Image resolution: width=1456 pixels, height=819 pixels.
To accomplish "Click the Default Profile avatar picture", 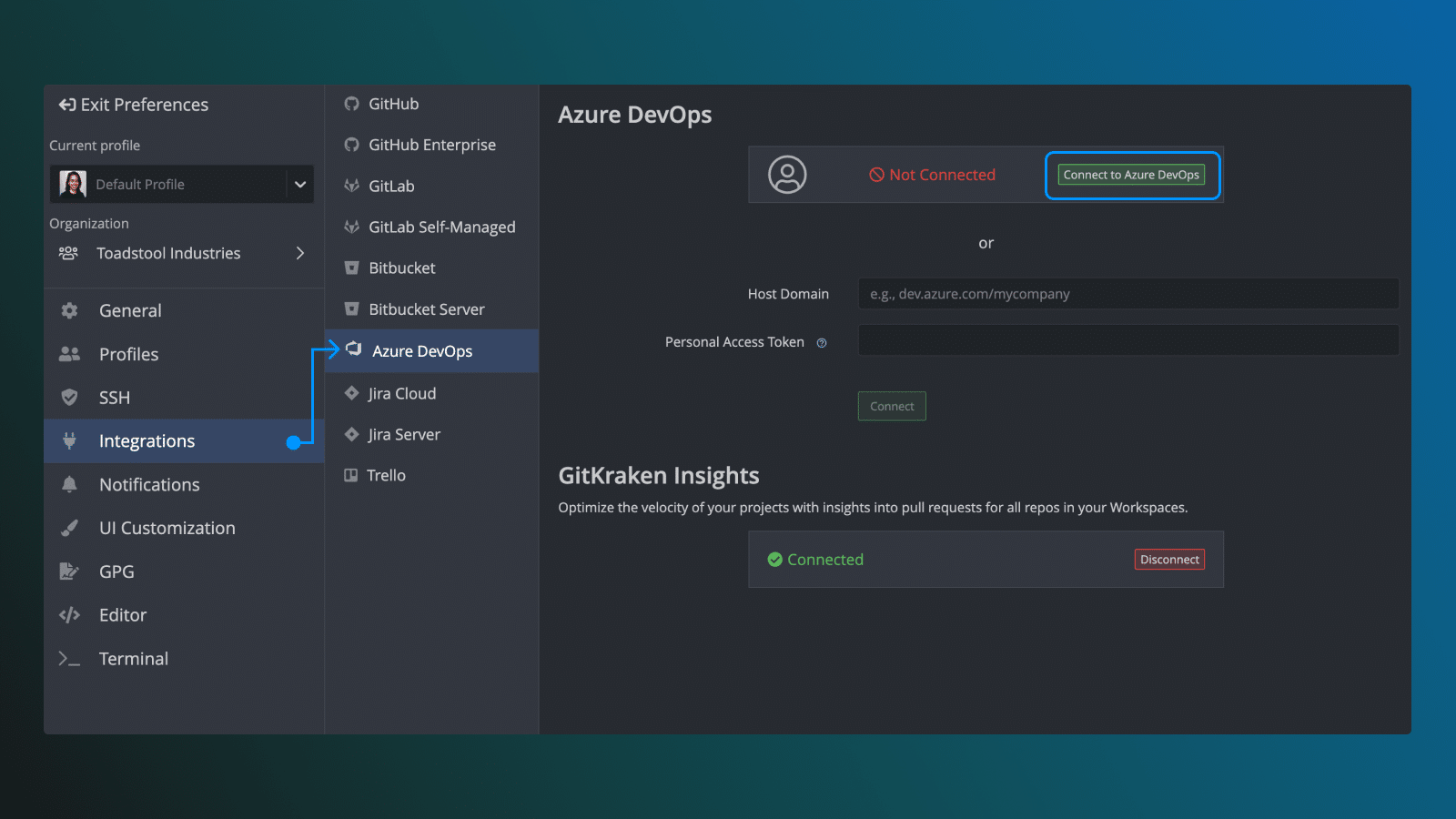I will (73, 184).
